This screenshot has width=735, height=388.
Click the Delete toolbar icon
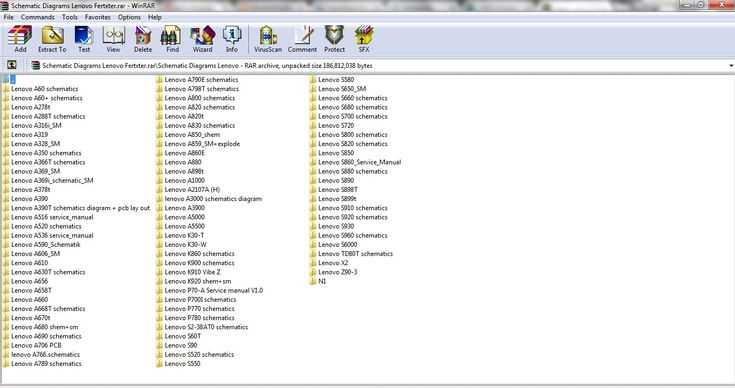pos(143,39)
